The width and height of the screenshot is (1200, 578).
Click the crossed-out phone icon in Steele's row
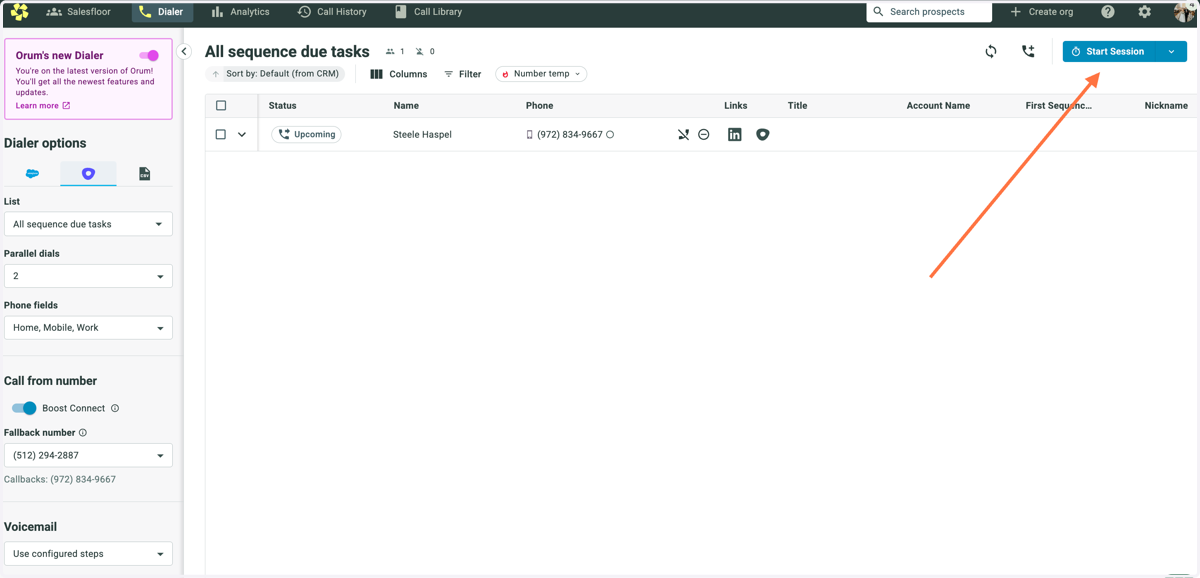point(683,134)
